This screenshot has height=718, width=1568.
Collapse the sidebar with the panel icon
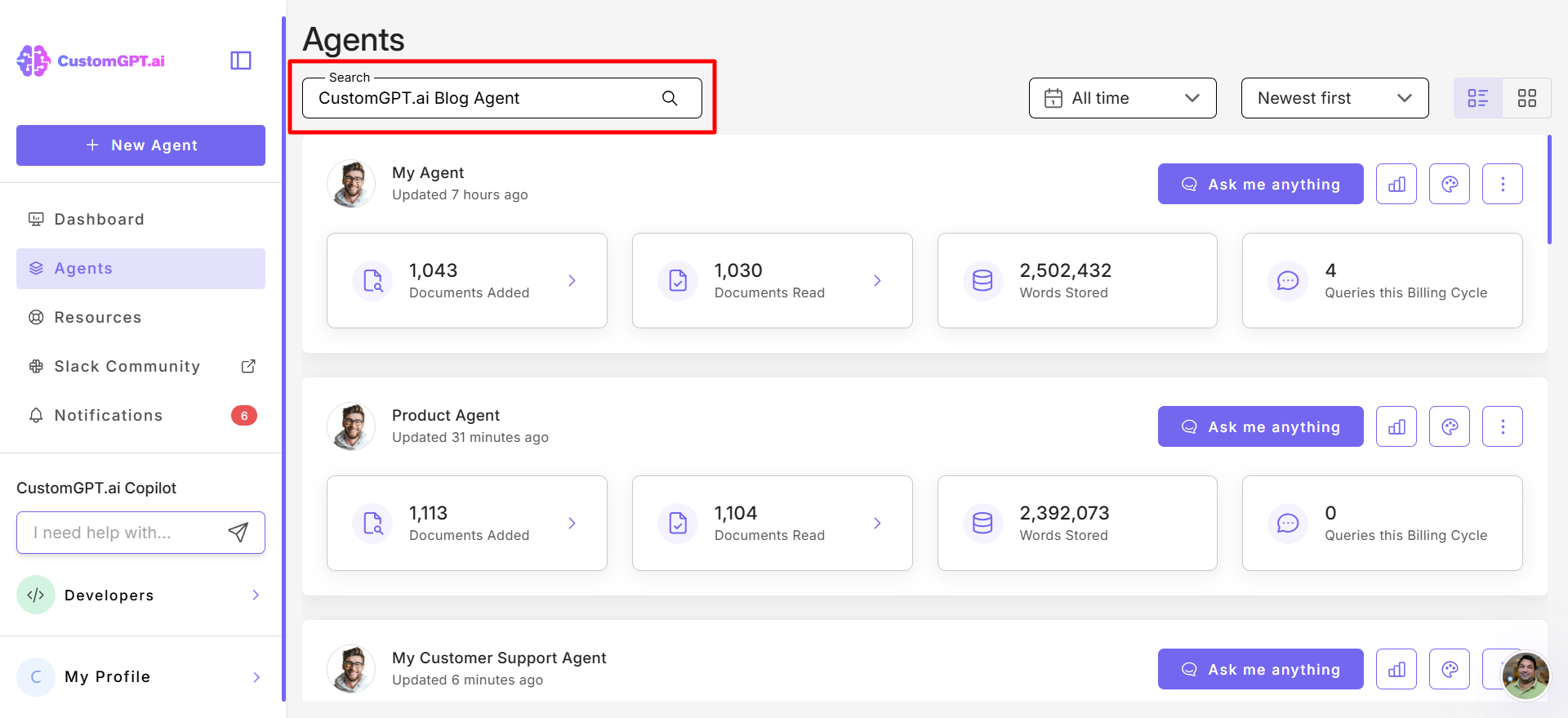[241, 60]
